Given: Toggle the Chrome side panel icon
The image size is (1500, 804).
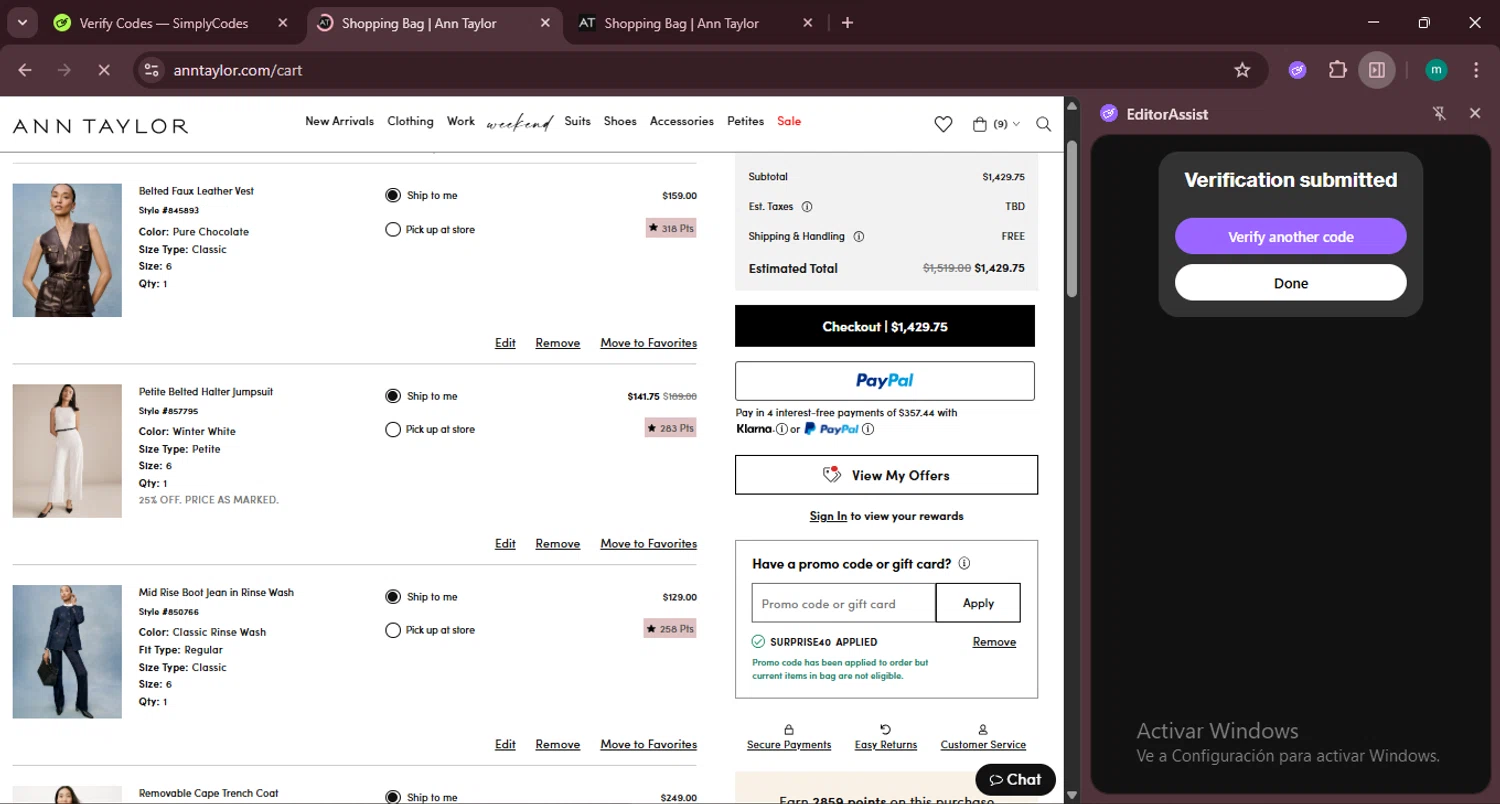Looking at the screenshot, I should point(1377,70).
